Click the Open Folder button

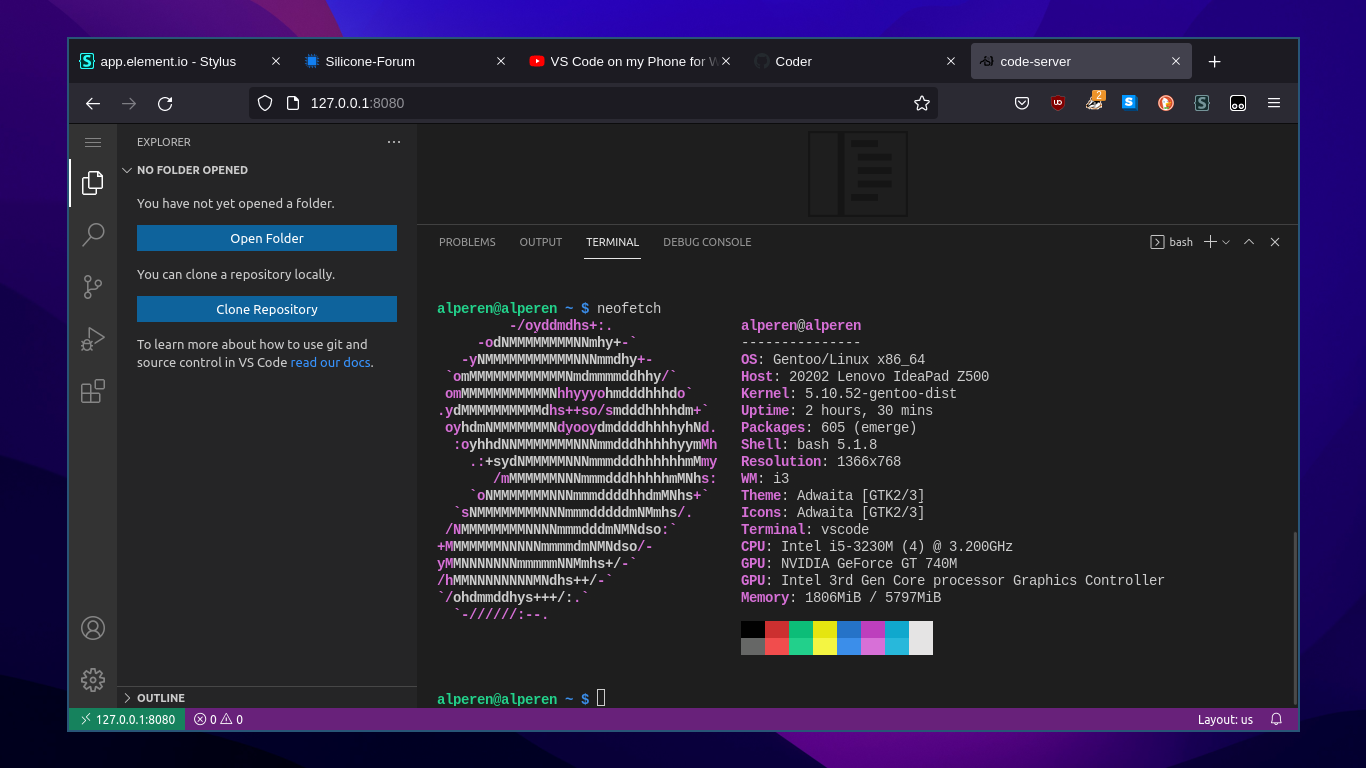267,238
